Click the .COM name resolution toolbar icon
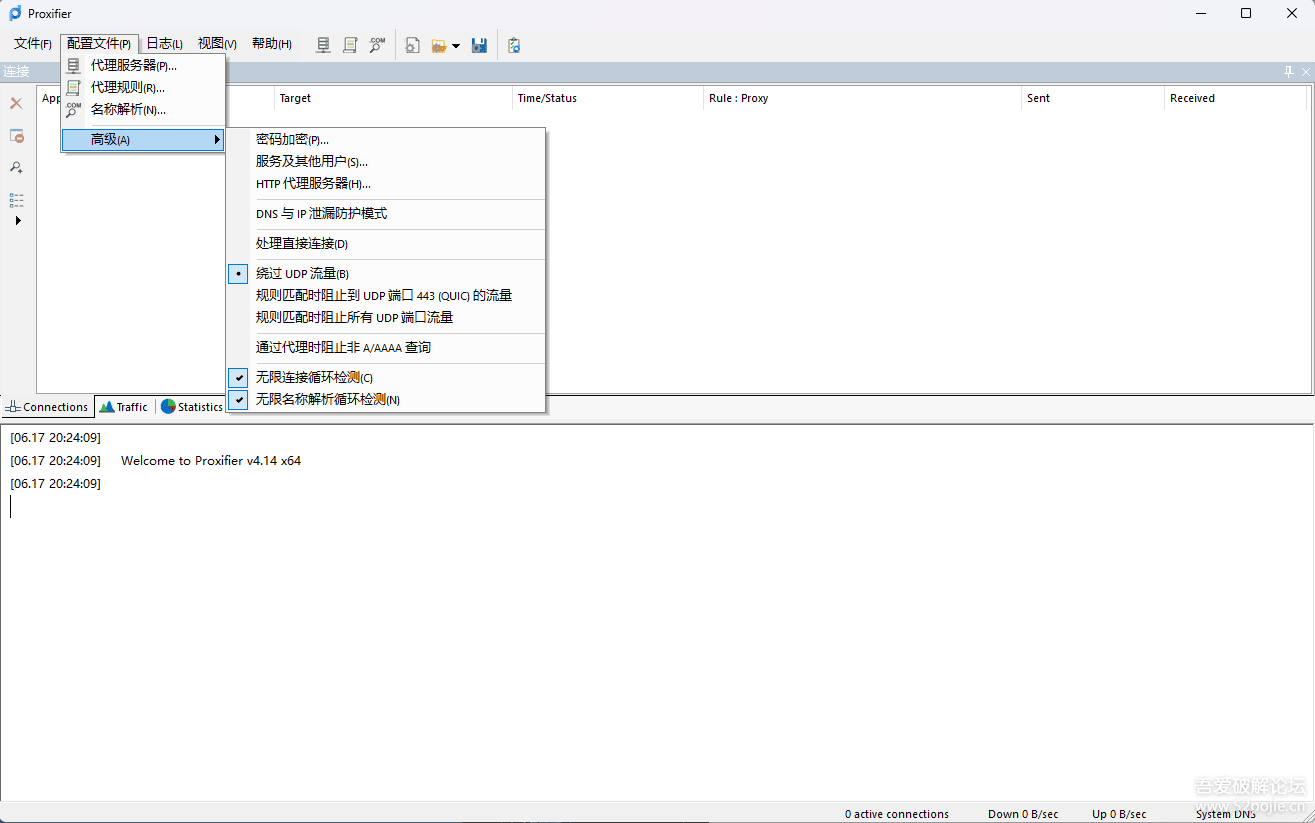 coord(377,45)
